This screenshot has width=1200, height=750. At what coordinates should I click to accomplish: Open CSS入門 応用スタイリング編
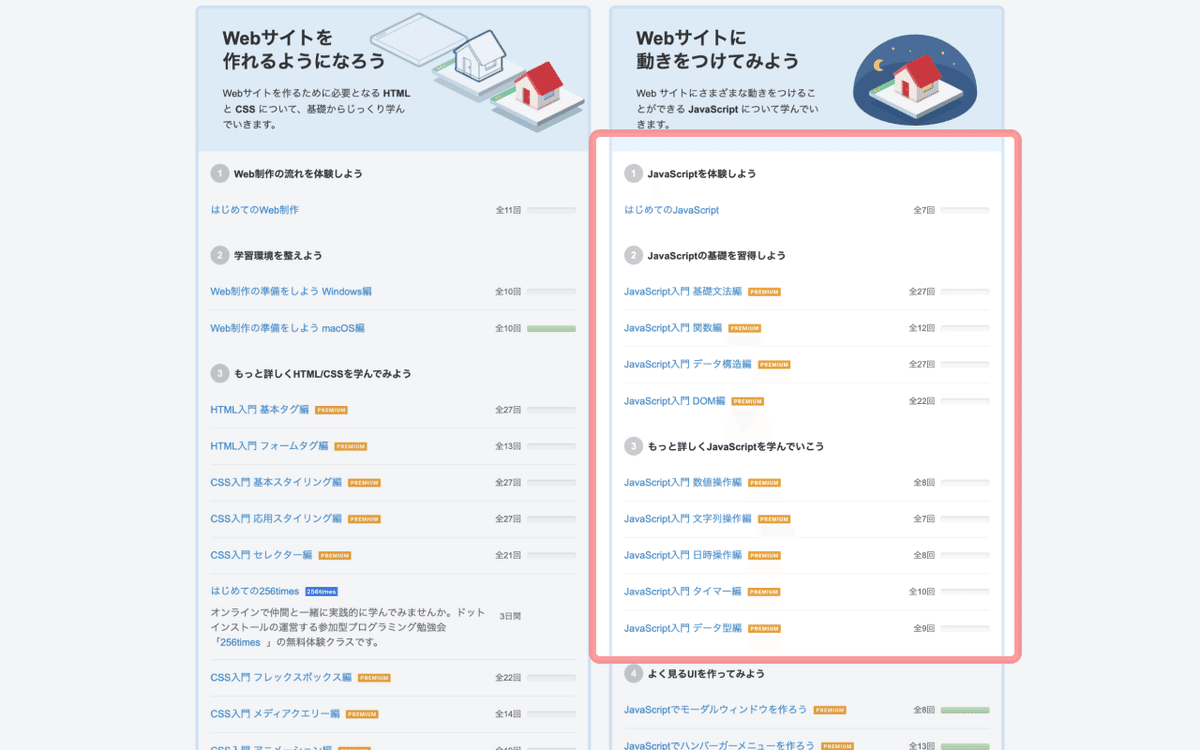click(x=276, y=519)
